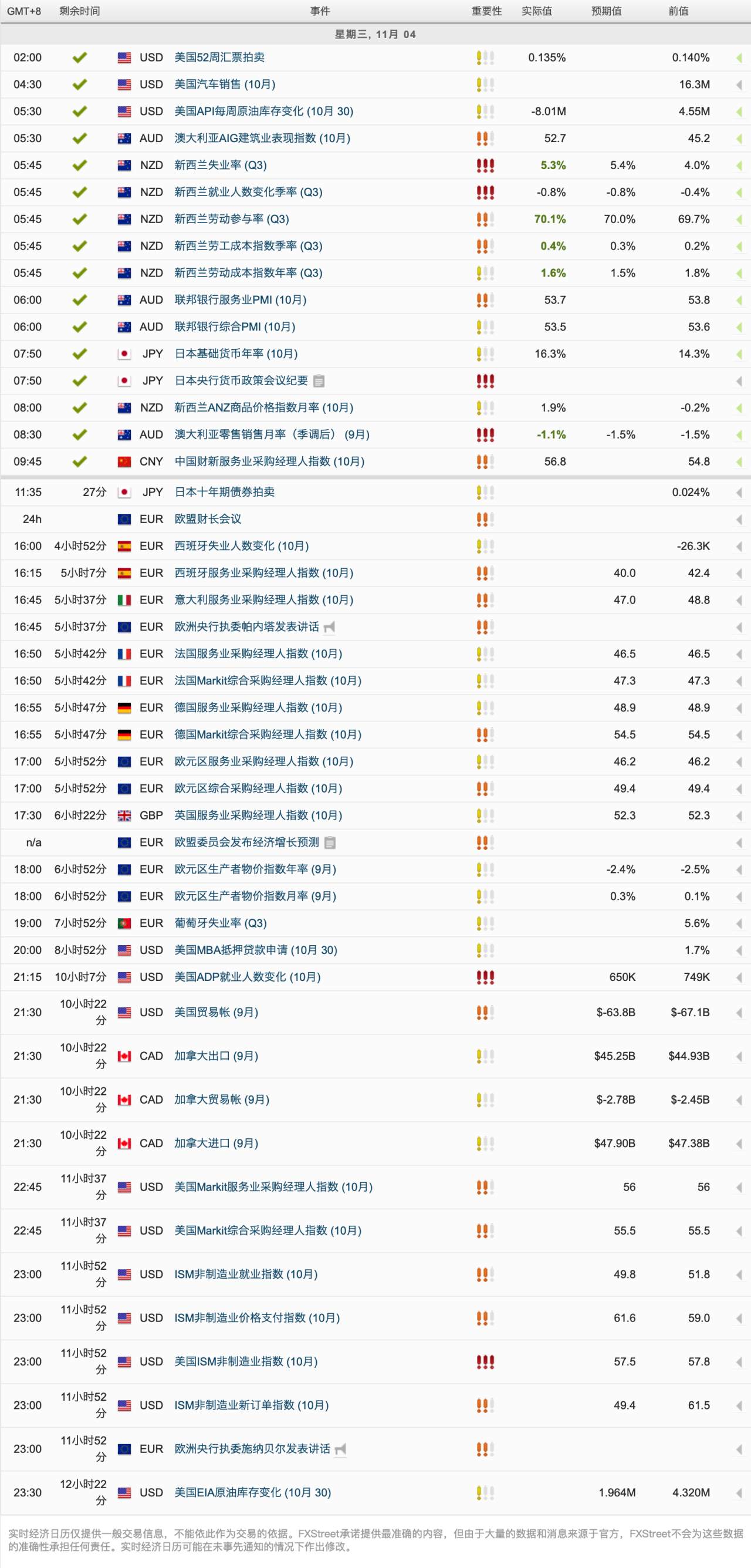Open the 加拿大贸易帐 (9月) event

222,1100
